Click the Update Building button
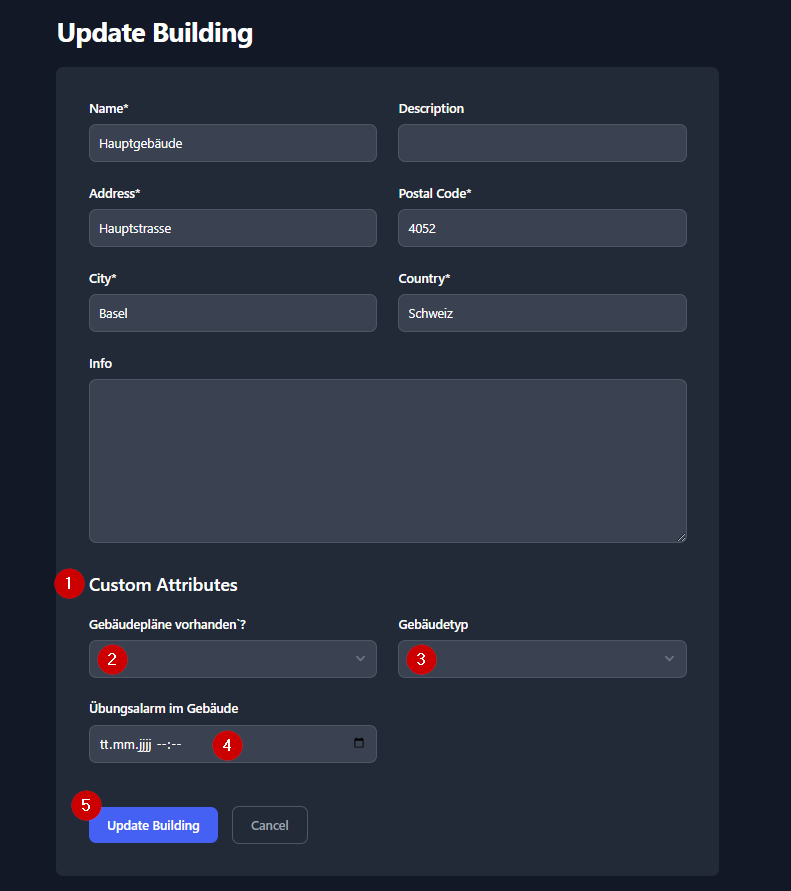The image size is (791, 891). coord(153,825)
